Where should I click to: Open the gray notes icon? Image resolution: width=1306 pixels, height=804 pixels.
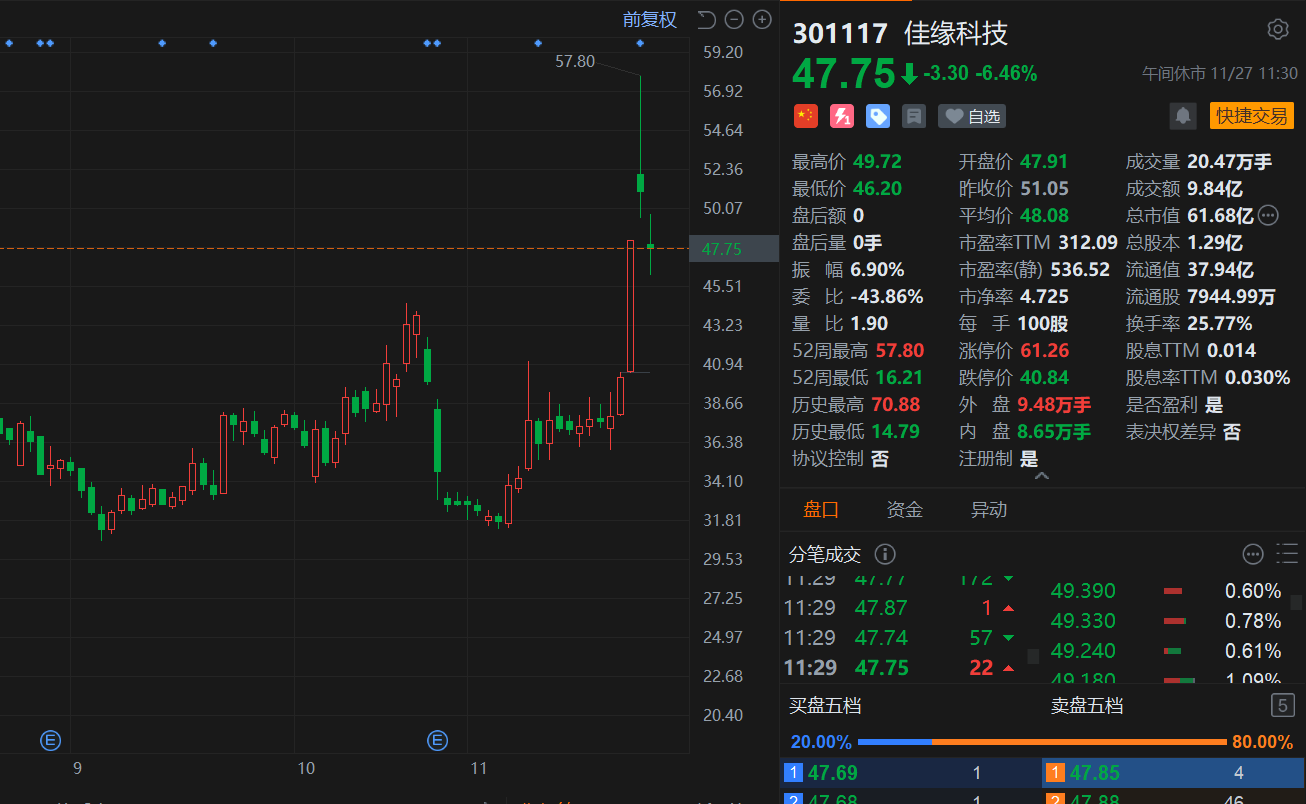[913, 116]
